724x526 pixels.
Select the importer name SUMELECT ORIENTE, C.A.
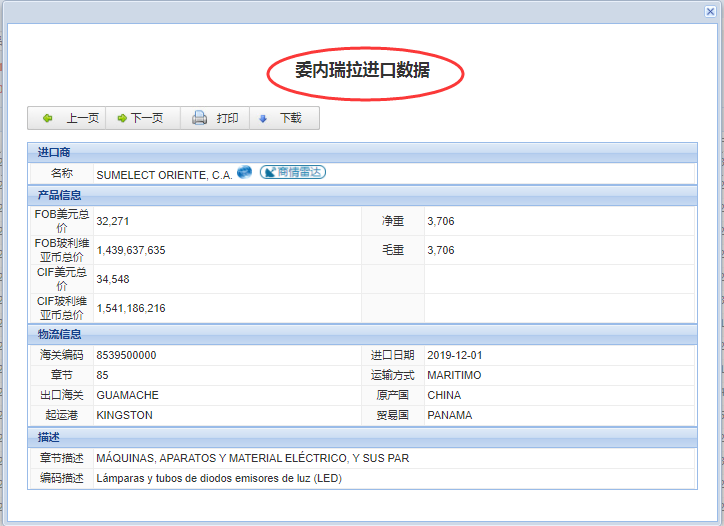point(164,175)
